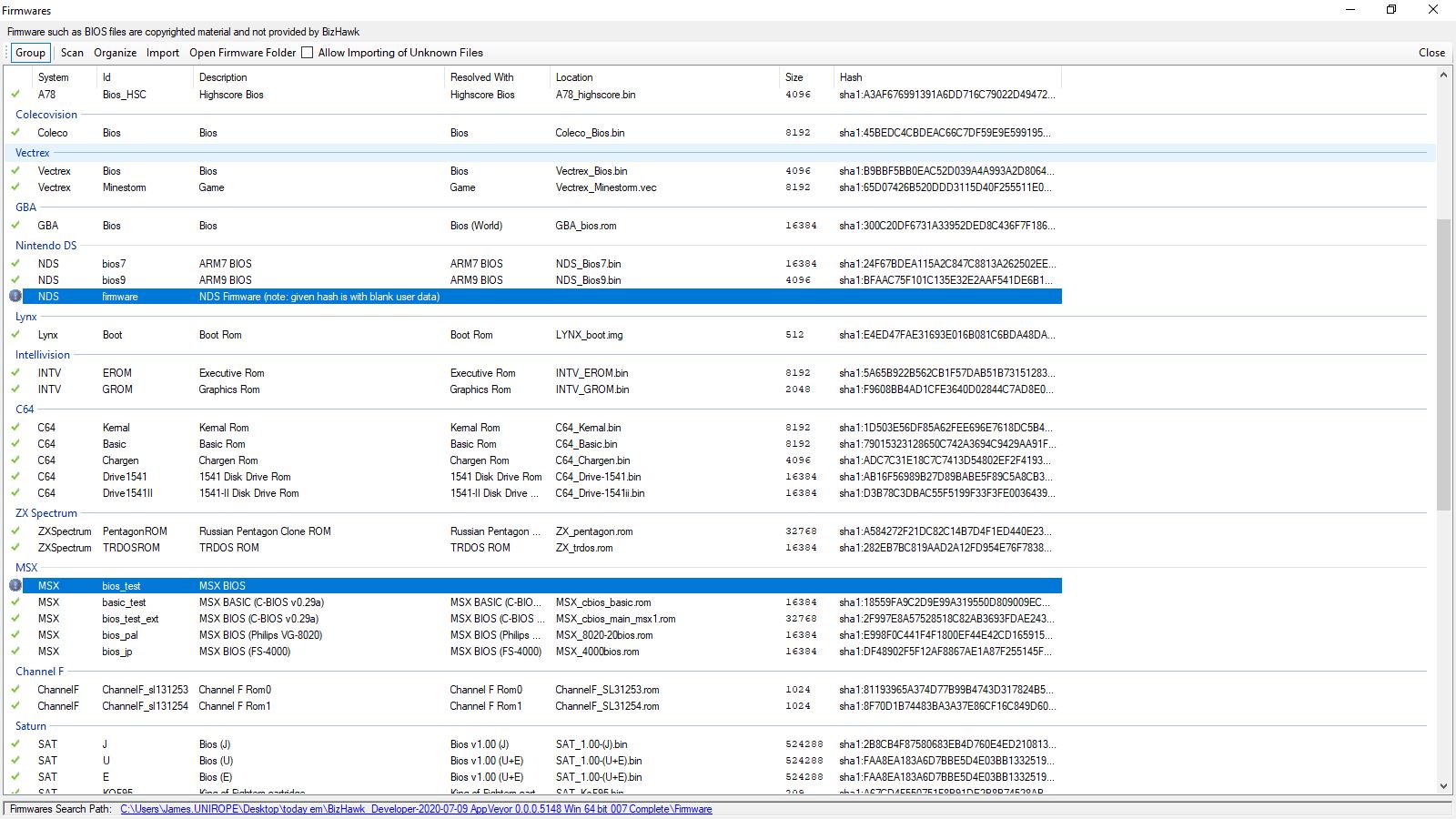The height and width of the screenshot is (819, 1456).
Task: Select LYNX_boot.img location entry
Action: pos(589,335)
